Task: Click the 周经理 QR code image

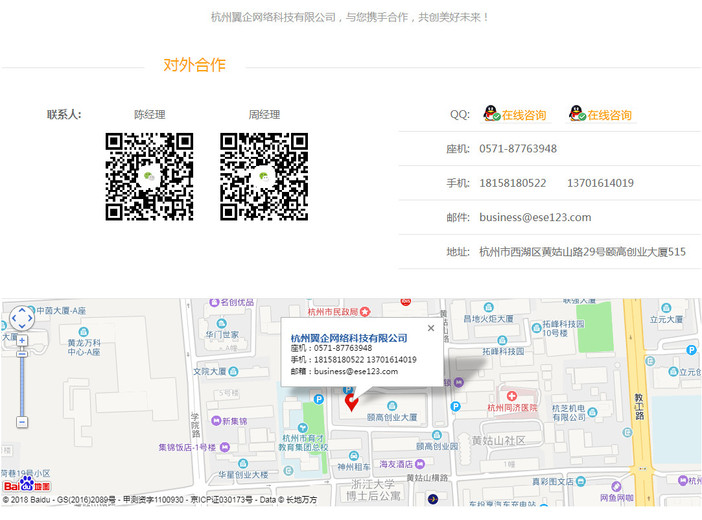Action: pyautogui.click(x=264, y=176)
